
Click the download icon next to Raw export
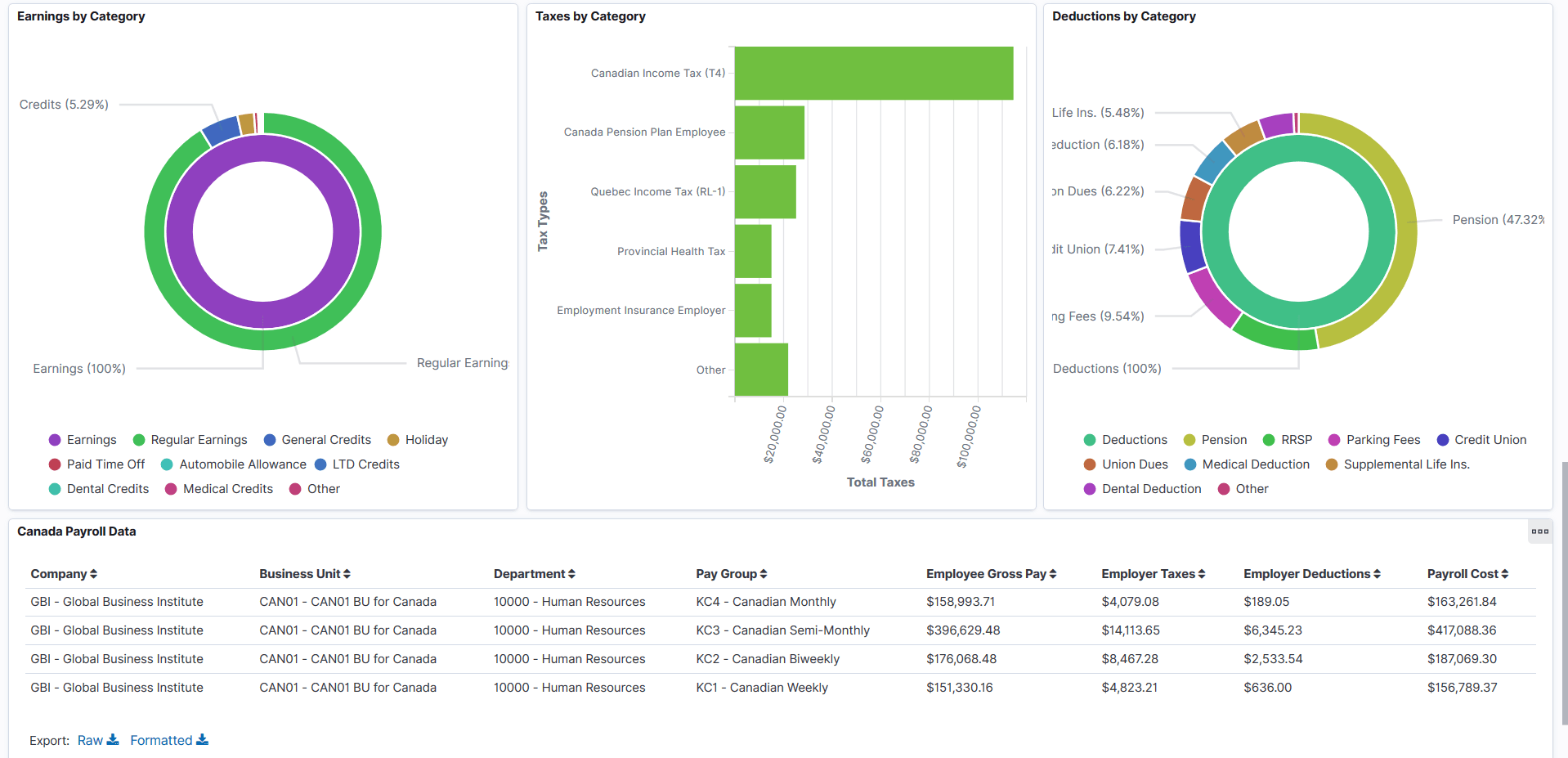113,740
